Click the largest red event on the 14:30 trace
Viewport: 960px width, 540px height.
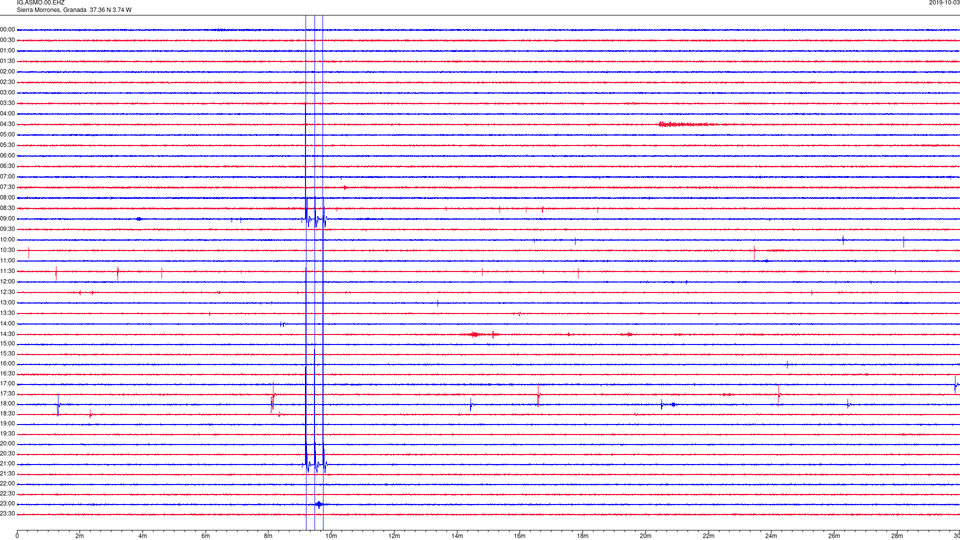(474, 334)
